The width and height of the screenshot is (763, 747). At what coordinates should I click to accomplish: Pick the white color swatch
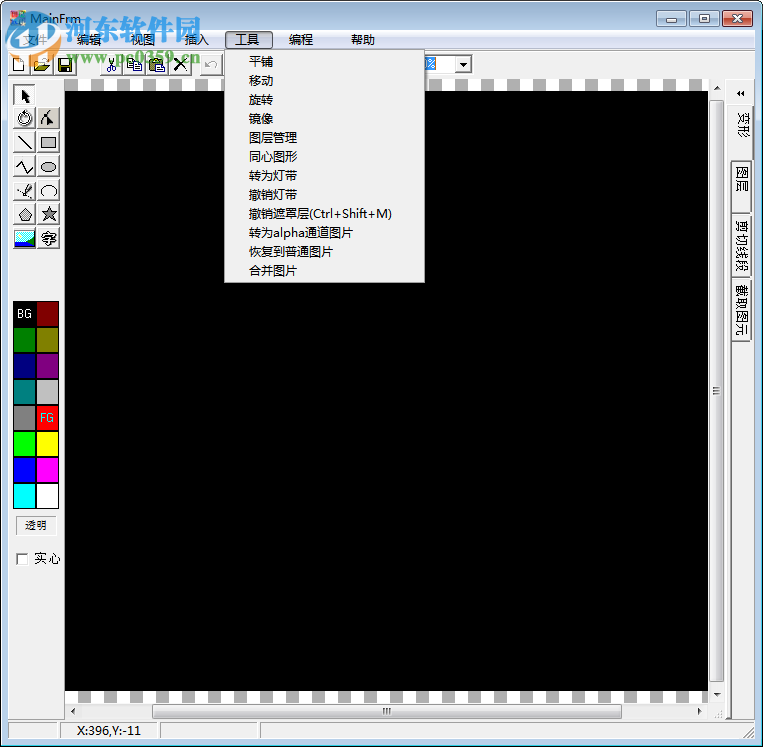(47, 496)
